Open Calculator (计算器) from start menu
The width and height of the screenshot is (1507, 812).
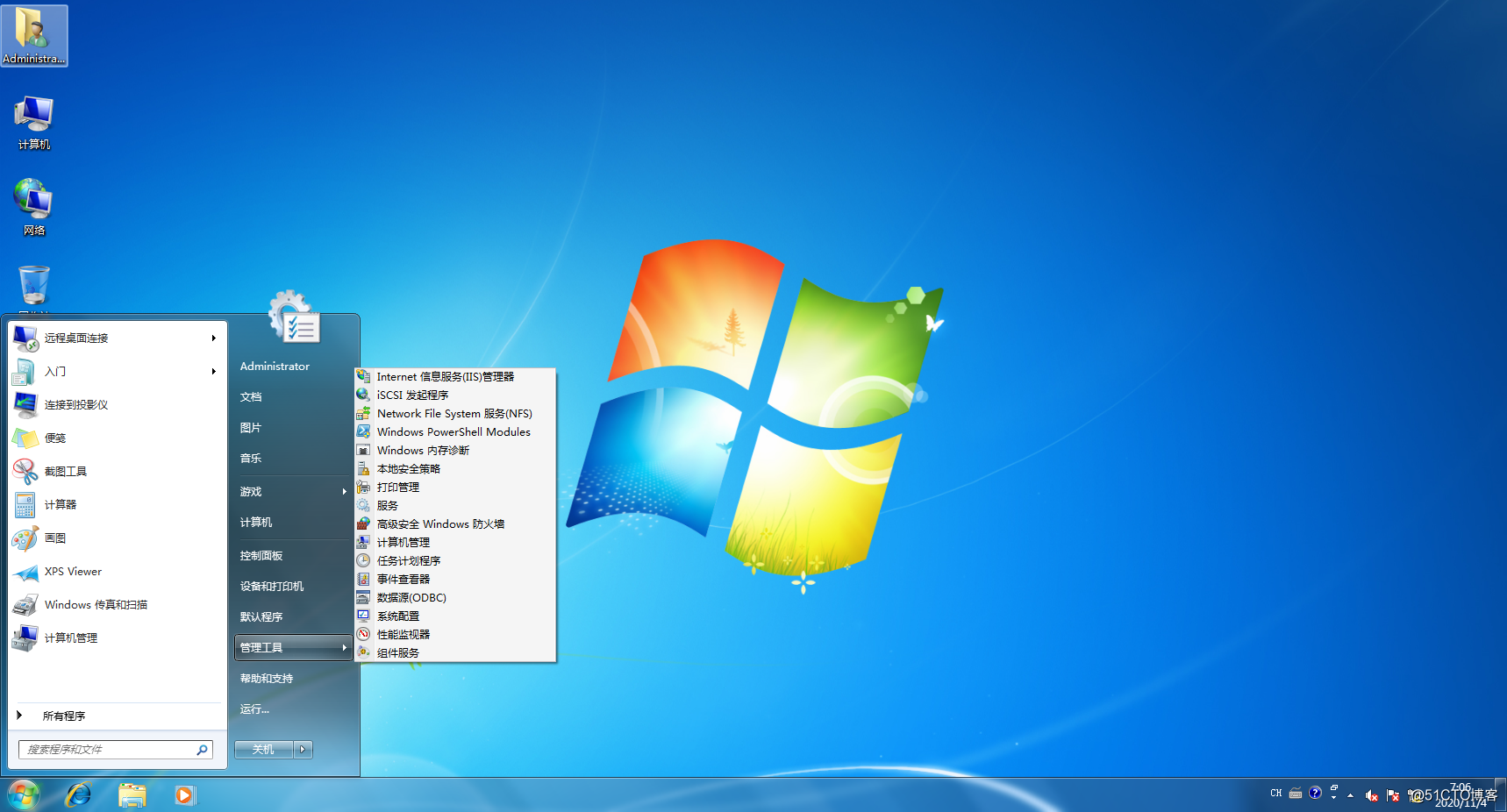118,504
